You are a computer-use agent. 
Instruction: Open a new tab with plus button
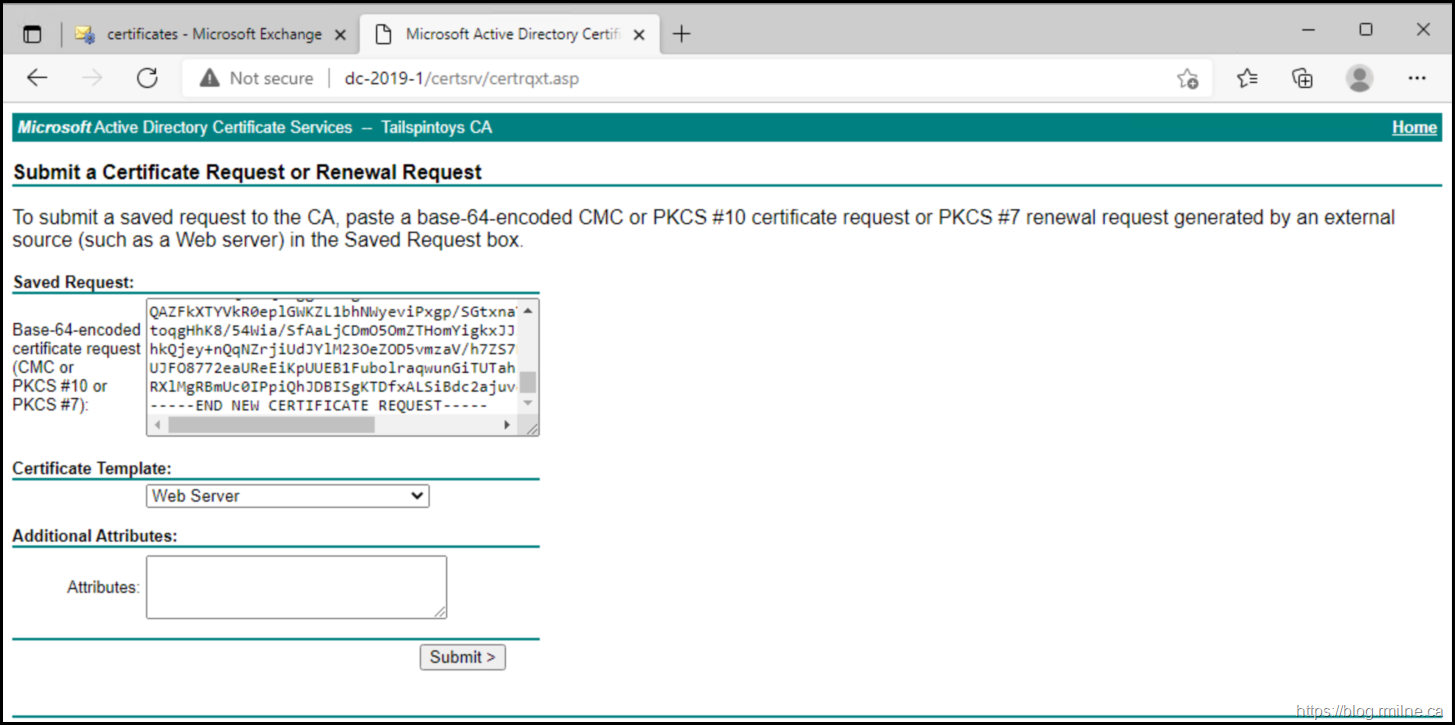pos(681,34)
